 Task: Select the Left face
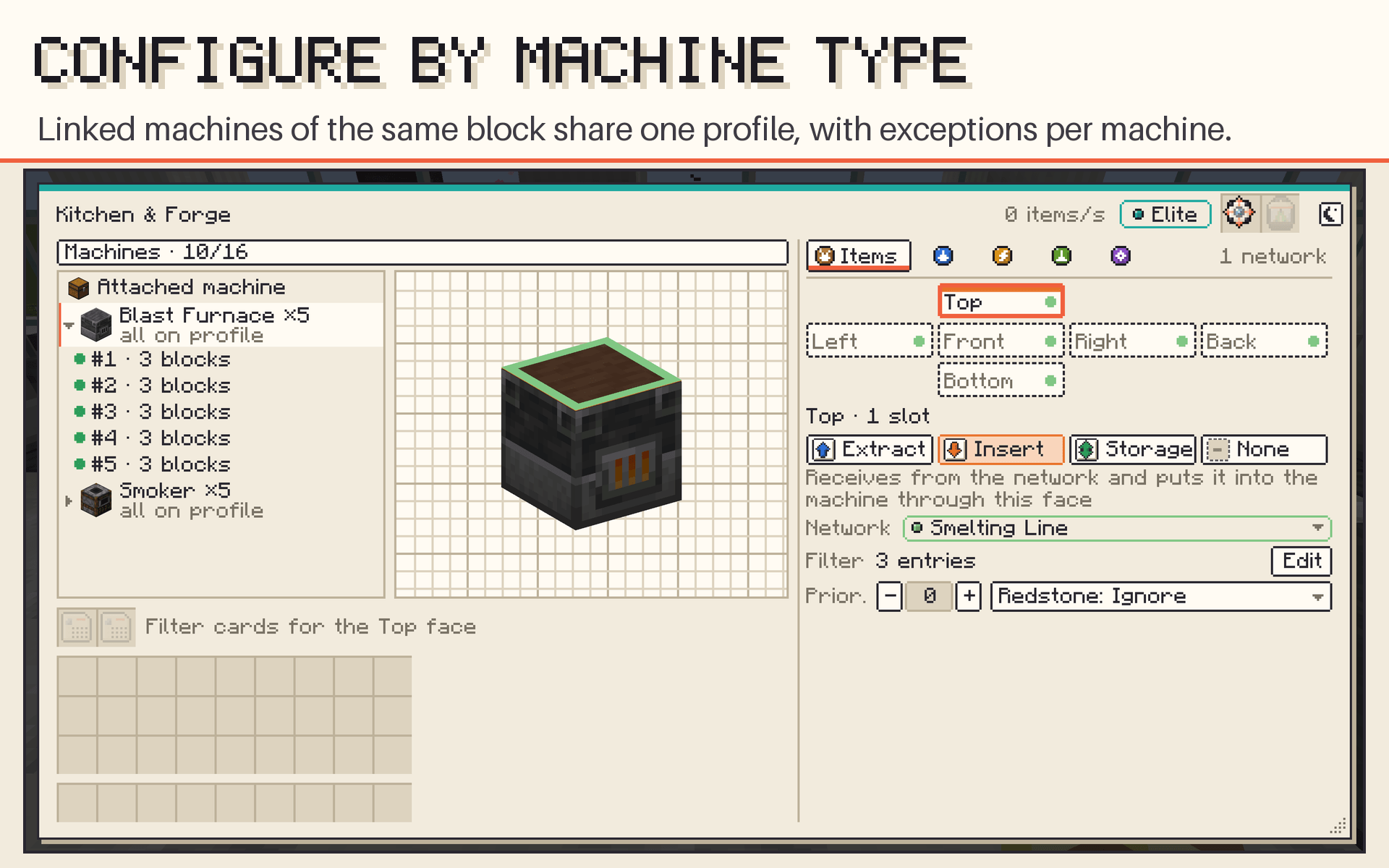click(869, 341)
